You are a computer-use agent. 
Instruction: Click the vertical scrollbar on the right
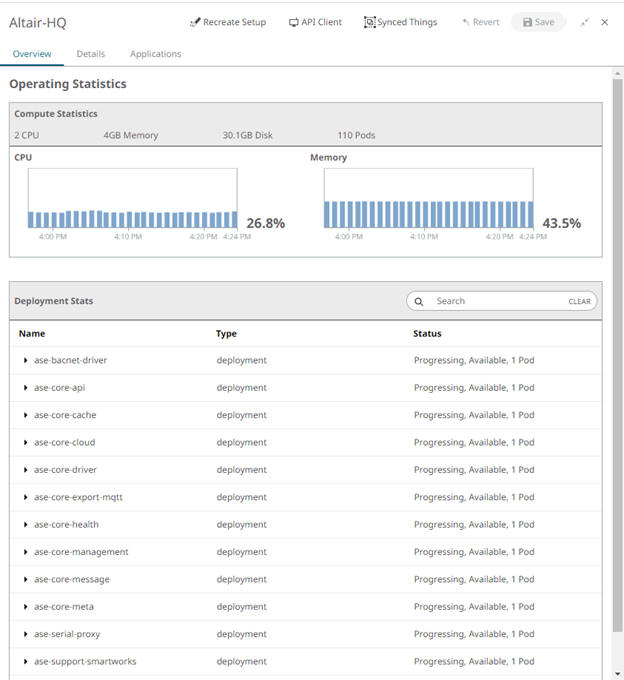617,350
